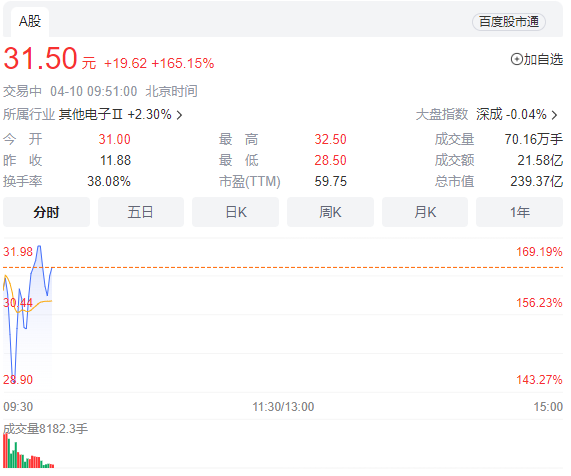Click the 成交额 value 21.58亿
Screen dimensions: 571x476
click(x=540, y=160)
